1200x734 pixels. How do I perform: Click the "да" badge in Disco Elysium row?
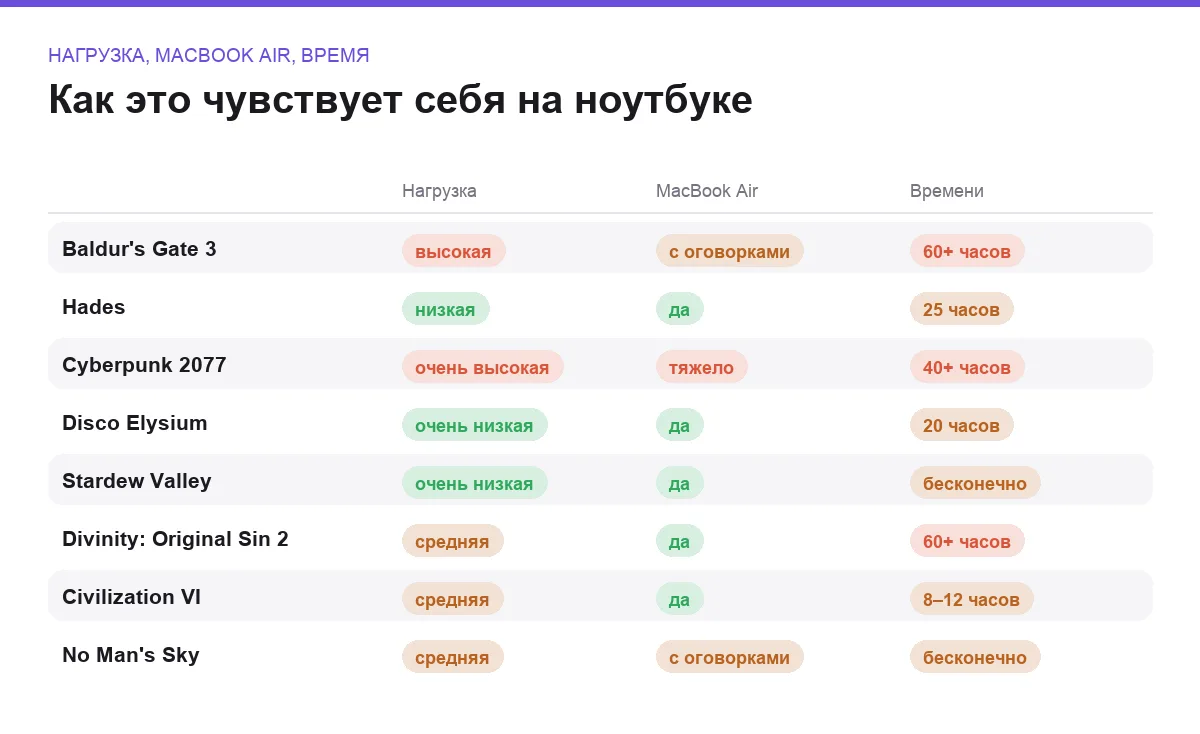[x=680, y=425]
